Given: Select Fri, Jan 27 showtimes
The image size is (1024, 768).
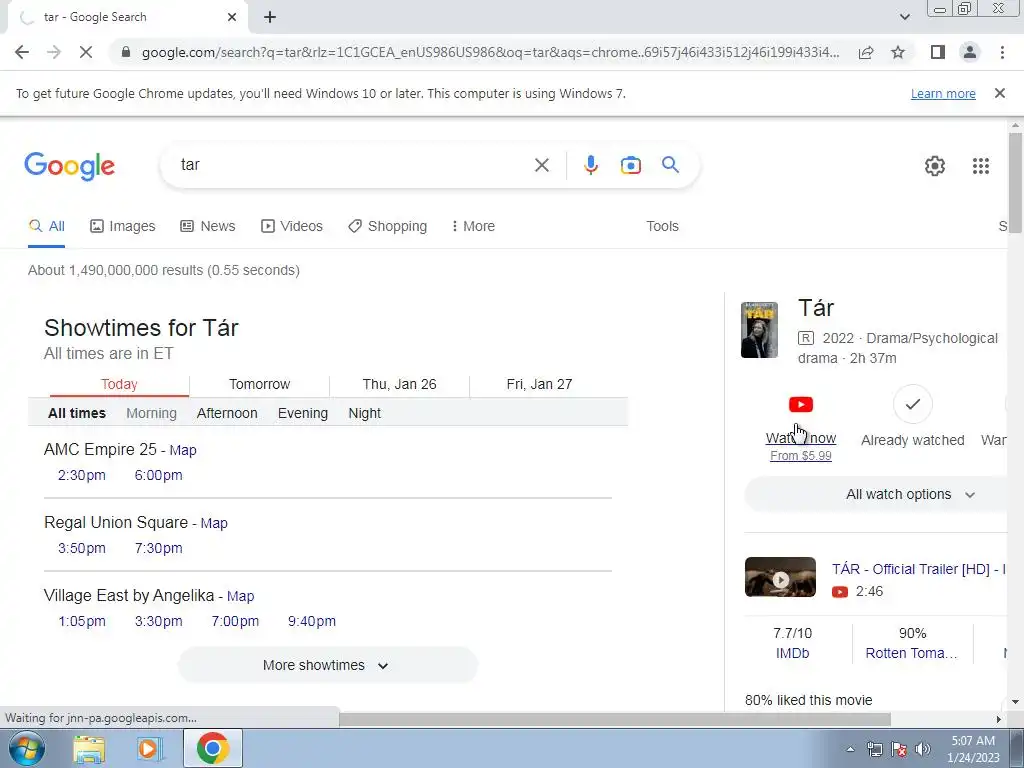Looking at the screenshot, I should coord(539,384).
